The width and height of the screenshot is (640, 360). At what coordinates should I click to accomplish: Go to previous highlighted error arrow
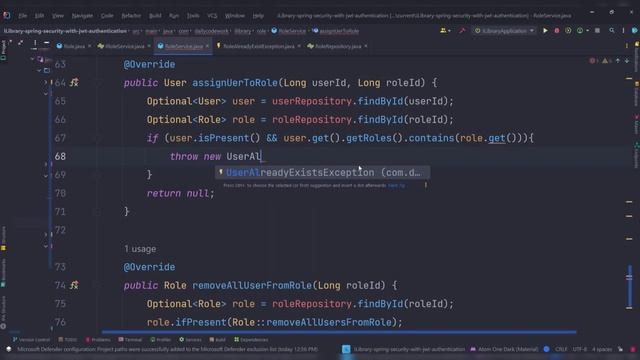[618, 61]
